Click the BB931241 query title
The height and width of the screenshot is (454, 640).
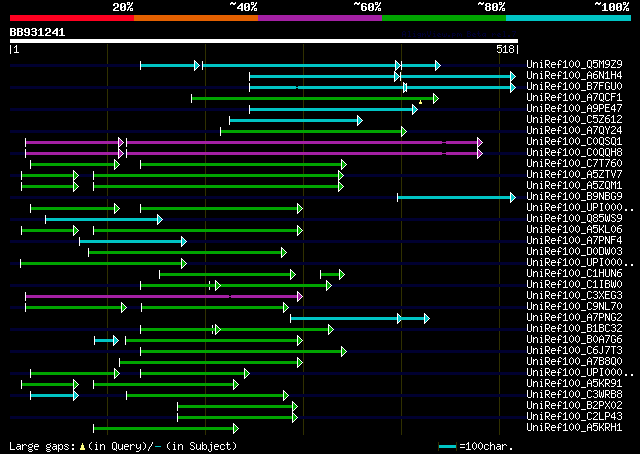click(x=37, y=32)
